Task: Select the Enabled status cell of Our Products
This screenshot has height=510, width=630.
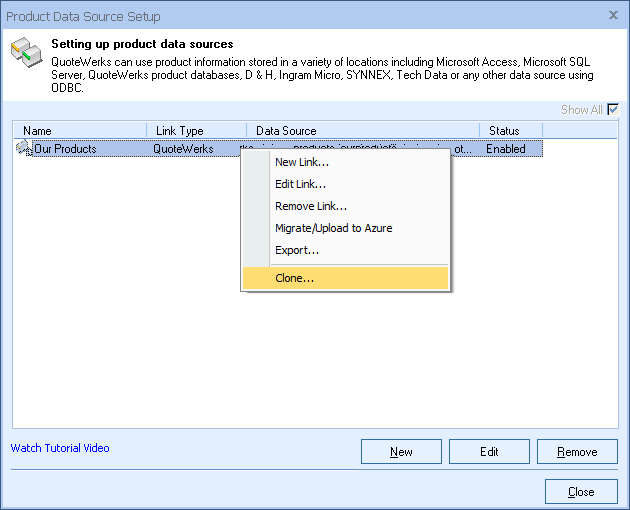Action: point(506,149)
